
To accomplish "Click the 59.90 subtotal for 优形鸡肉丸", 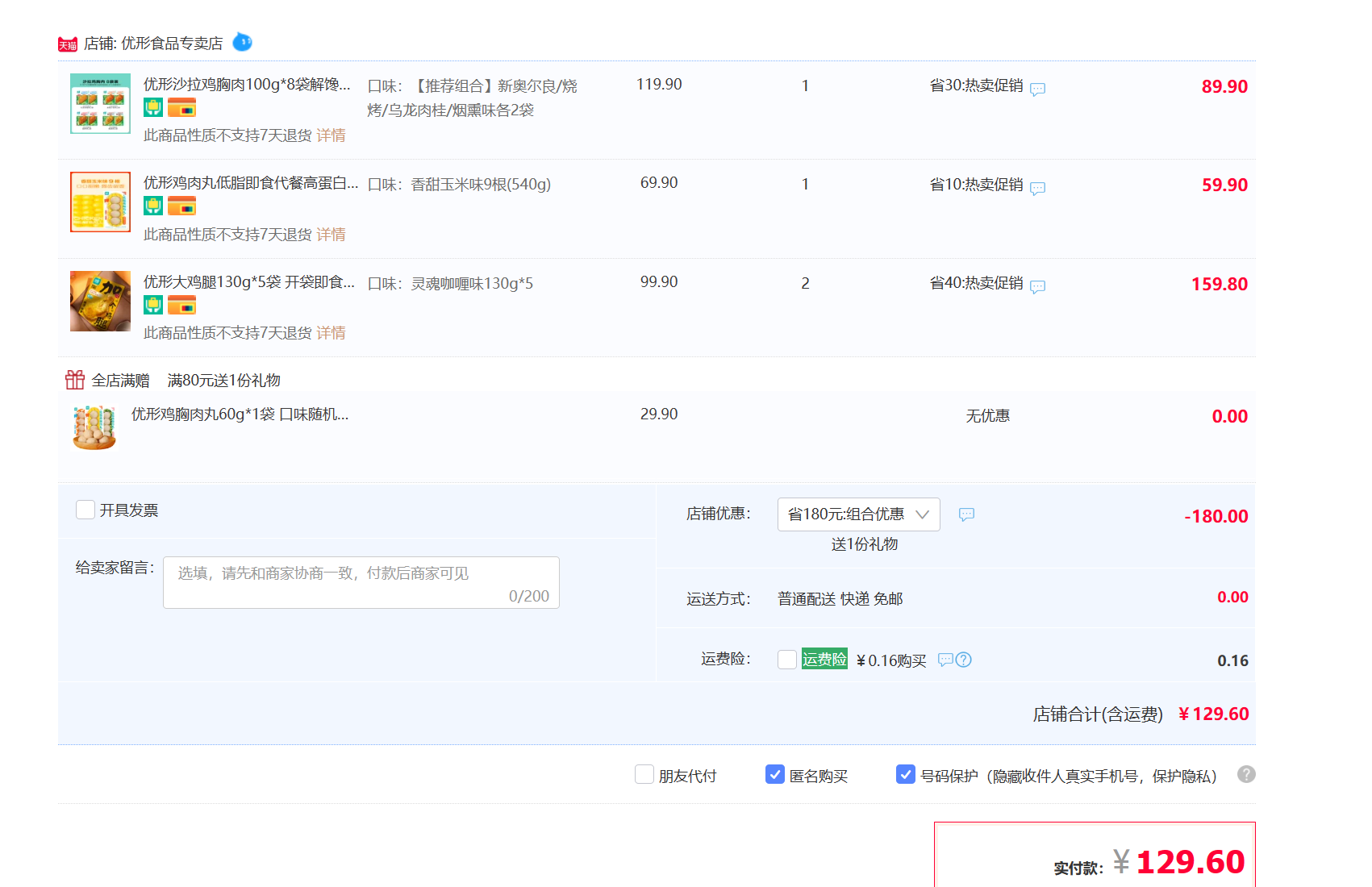I will tap(1224, 185).
